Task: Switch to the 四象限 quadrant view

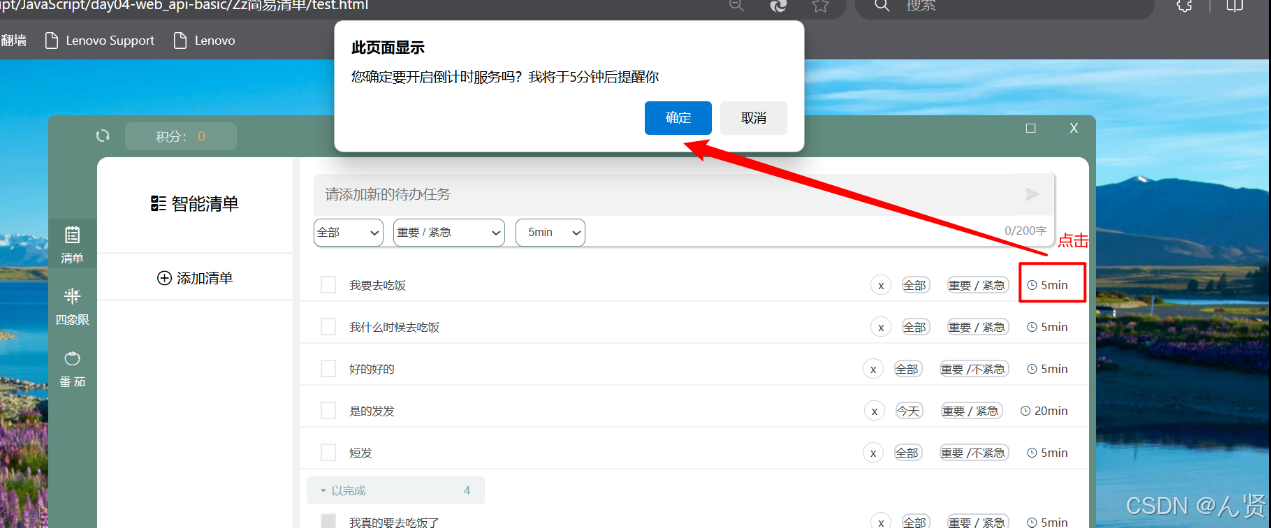Action: coord(72,306)
